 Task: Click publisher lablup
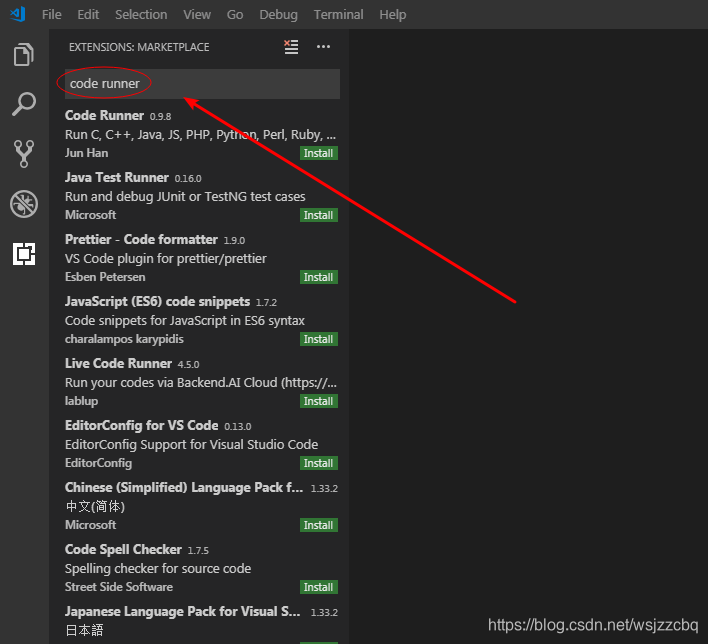tap(81, 401)
